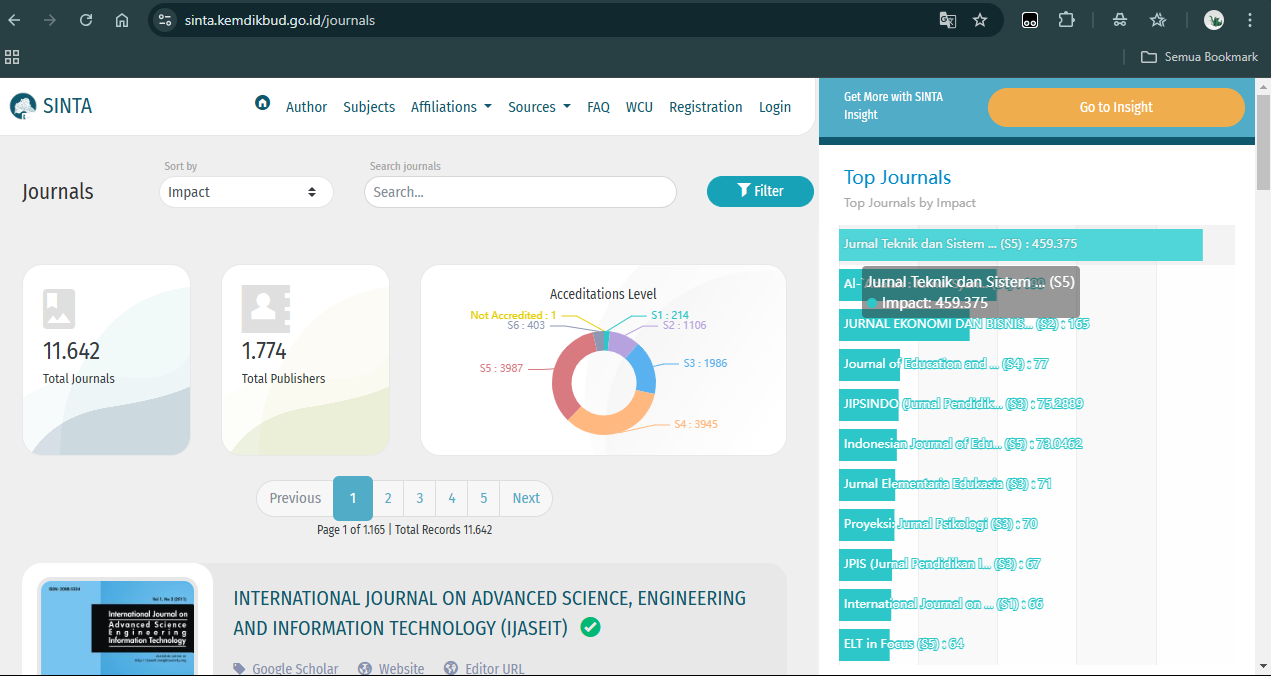Reload the page with browser refresh icon
Screen dimensions: 1271x676
tap(86, 20)
